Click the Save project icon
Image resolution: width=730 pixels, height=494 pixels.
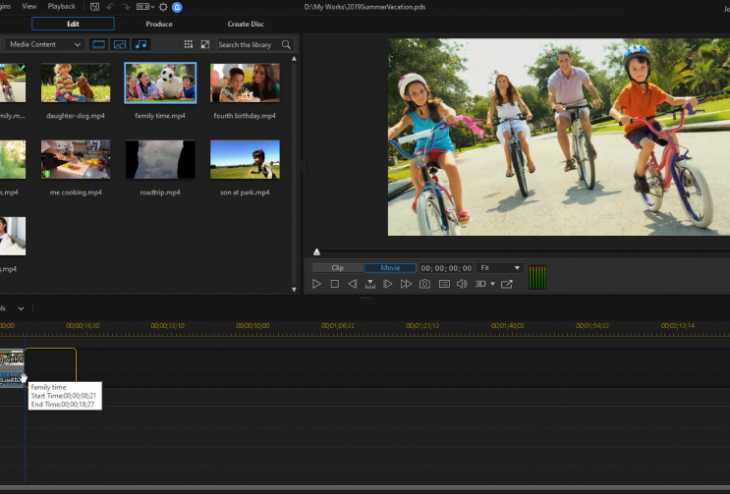click(95, 7)
